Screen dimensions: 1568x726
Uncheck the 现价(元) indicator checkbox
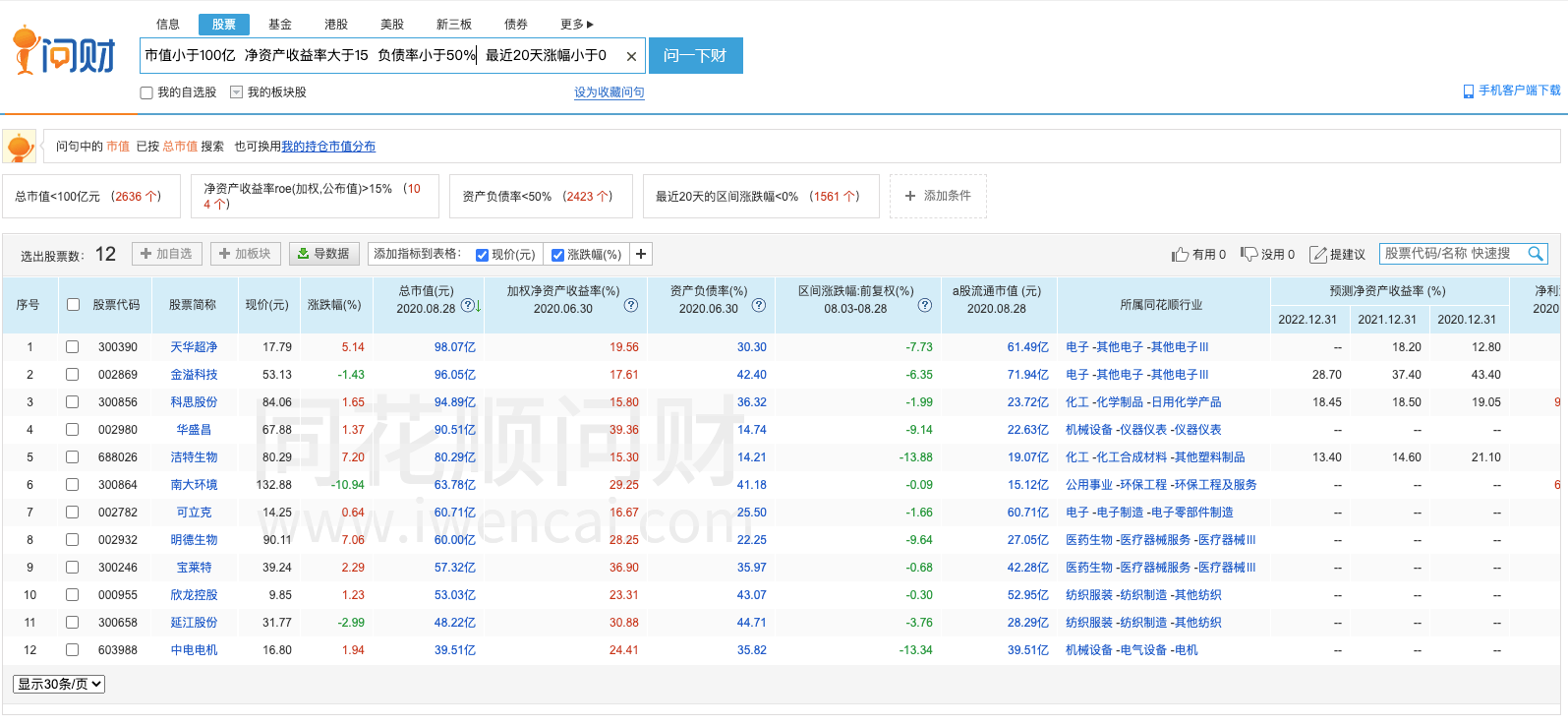482,255
